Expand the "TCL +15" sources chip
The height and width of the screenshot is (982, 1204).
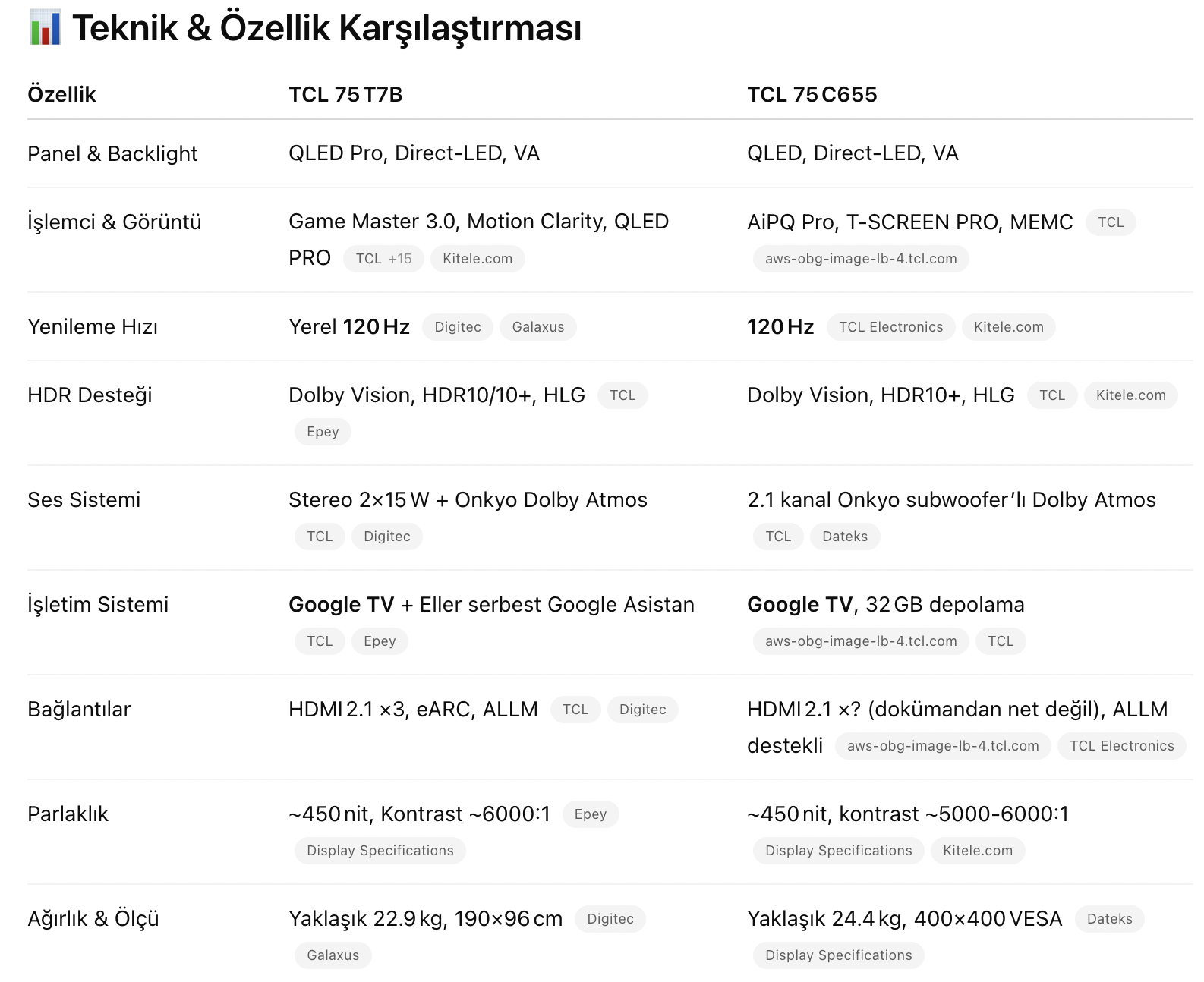click(383, 259)
